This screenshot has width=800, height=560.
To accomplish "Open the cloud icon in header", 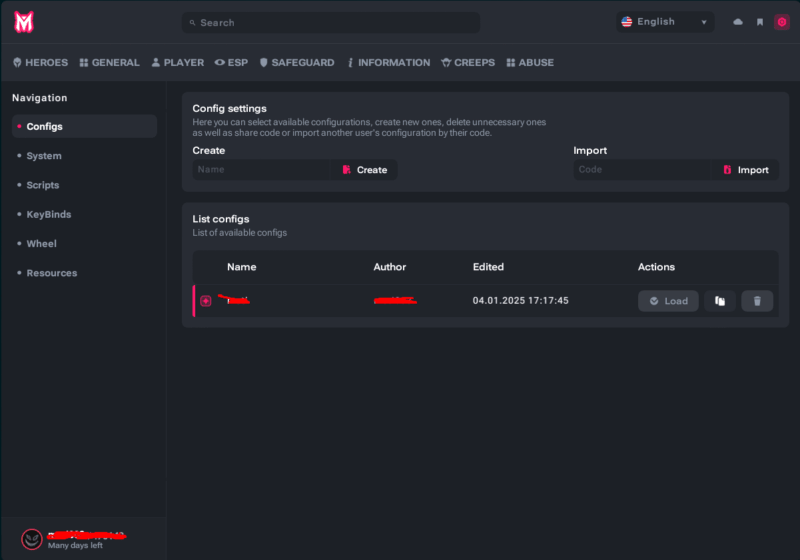I will (738, 22).
